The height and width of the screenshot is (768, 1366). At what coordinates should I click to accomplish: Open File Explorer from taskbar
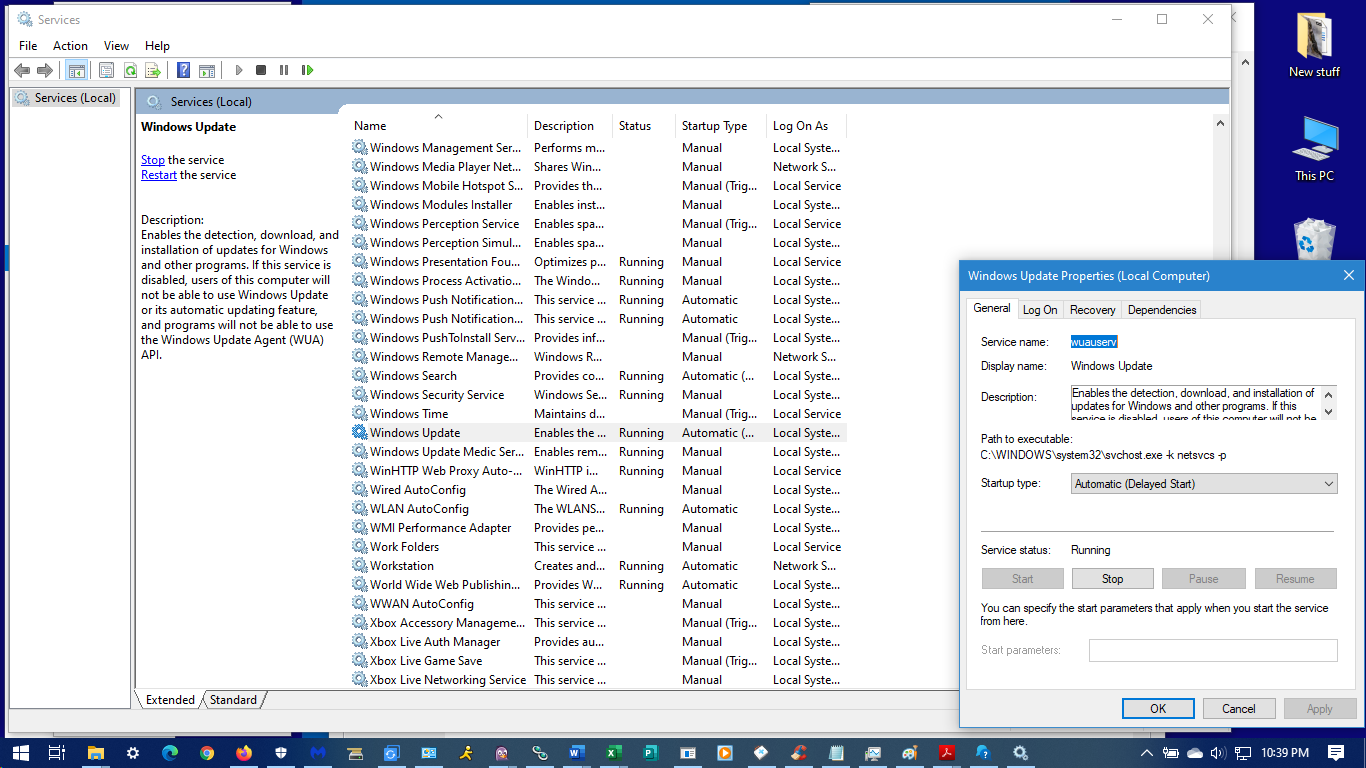pos(96,752)
